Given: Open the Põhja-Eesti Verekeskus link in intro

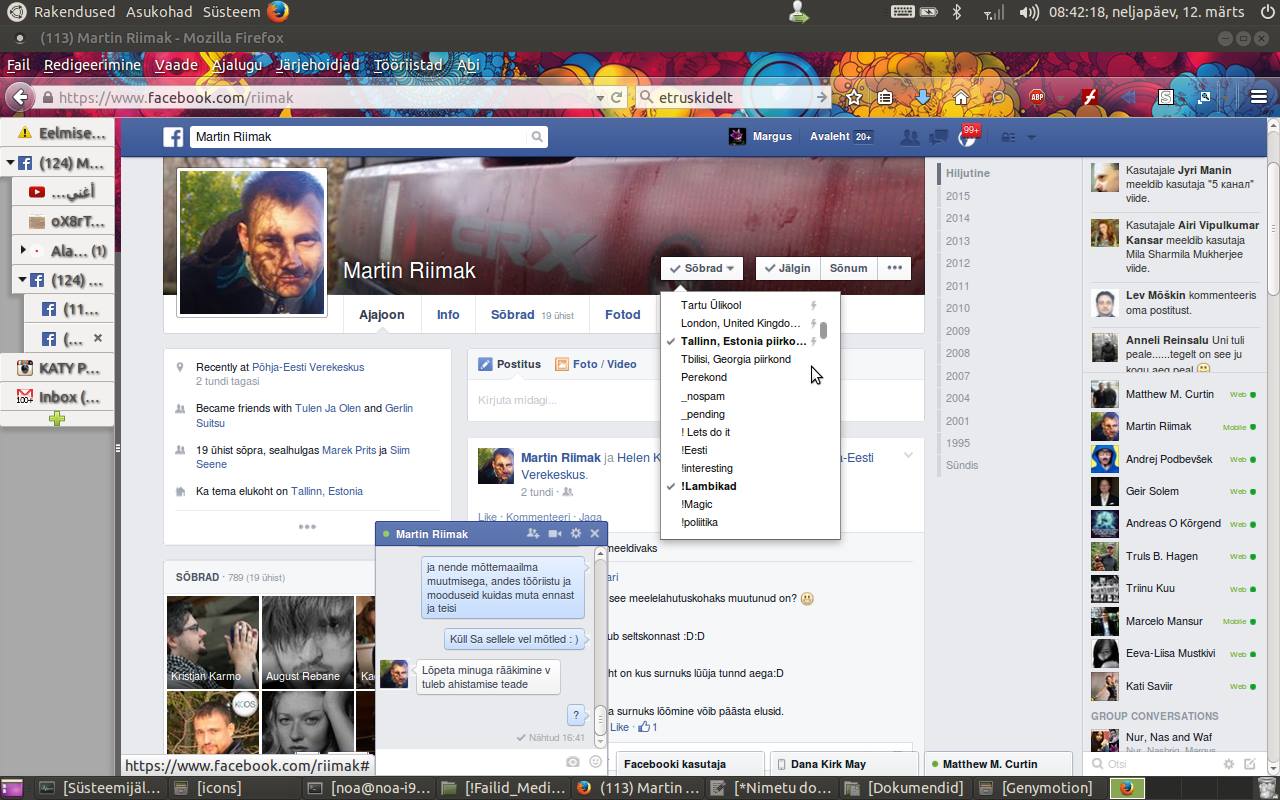Looking at the screenshot, I should click(308, 367).
